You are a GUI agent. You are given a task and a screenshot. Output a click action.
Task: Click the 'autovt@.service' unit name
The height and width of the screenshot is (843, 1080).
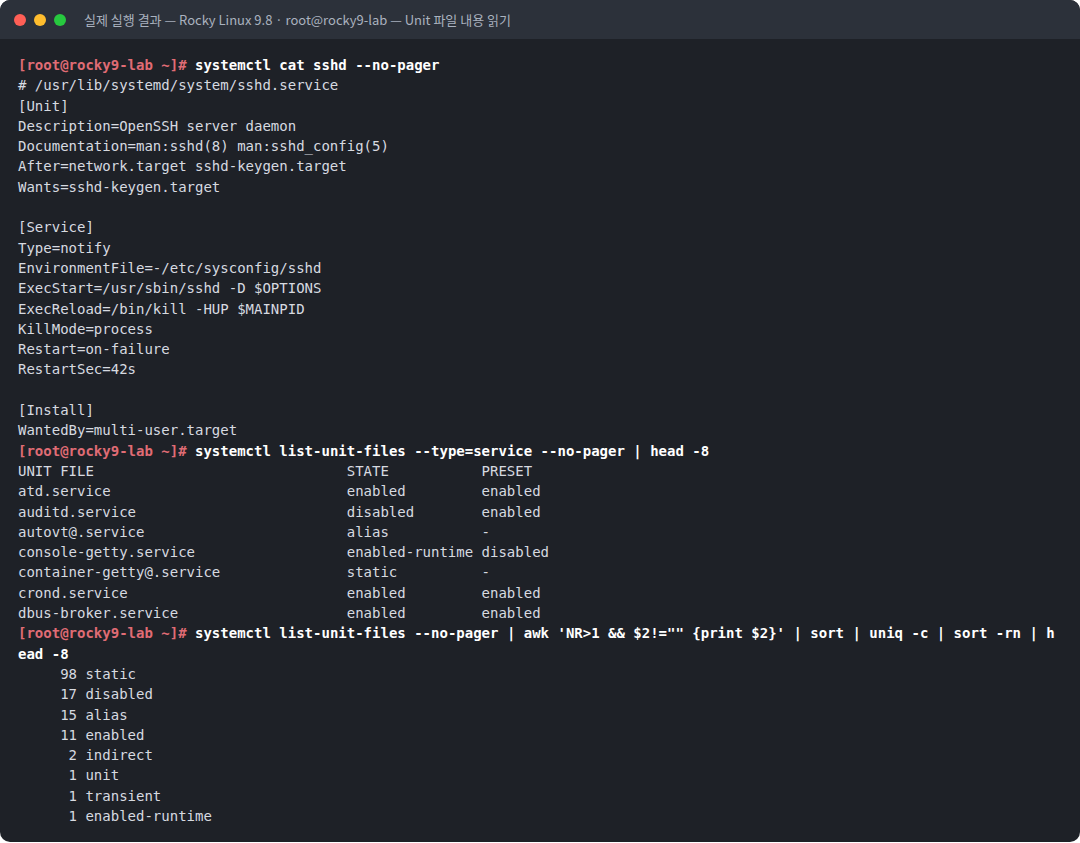[81, 532]
